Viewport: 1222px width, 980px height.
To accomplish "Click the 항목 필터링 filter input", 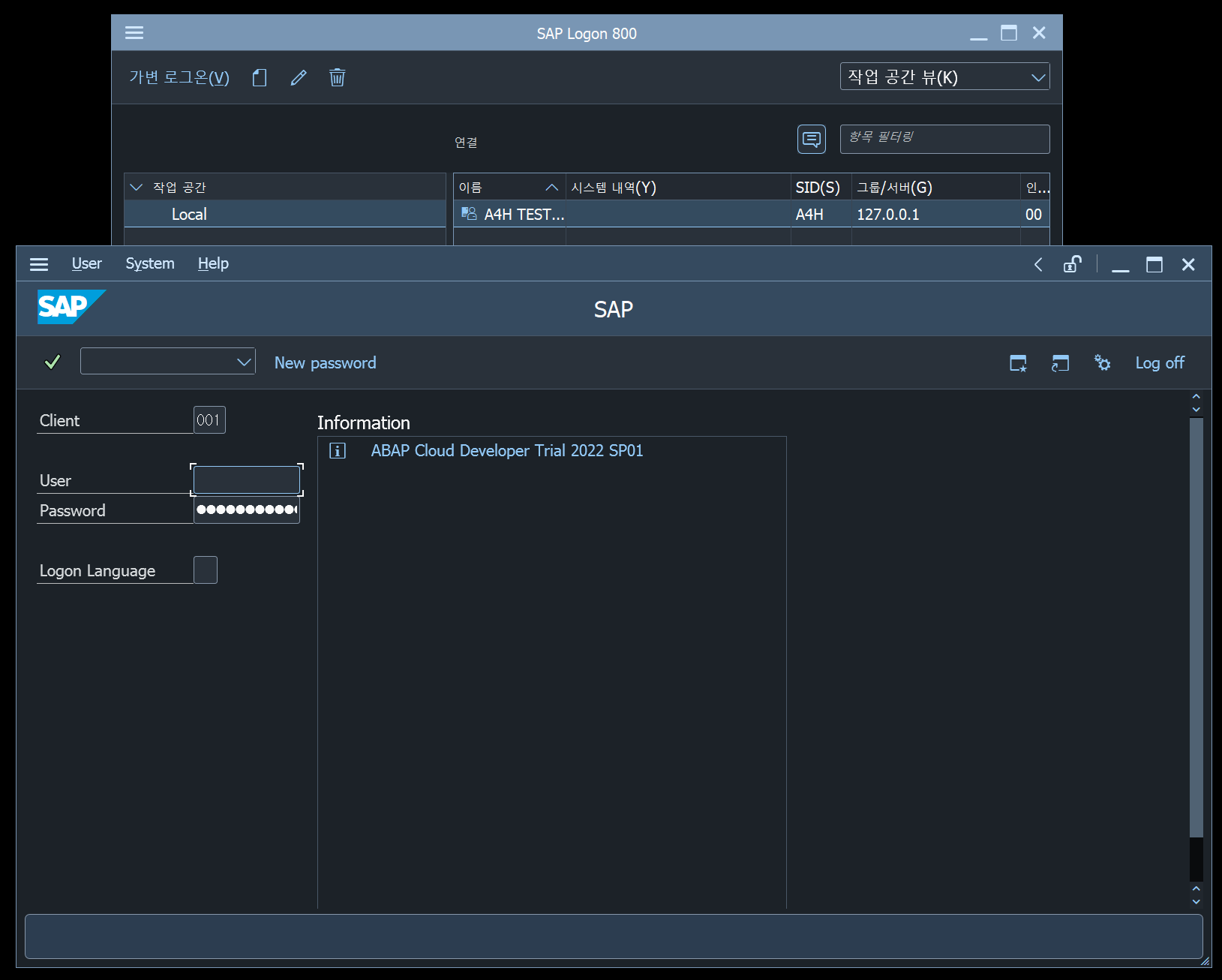I will [945, 139].
